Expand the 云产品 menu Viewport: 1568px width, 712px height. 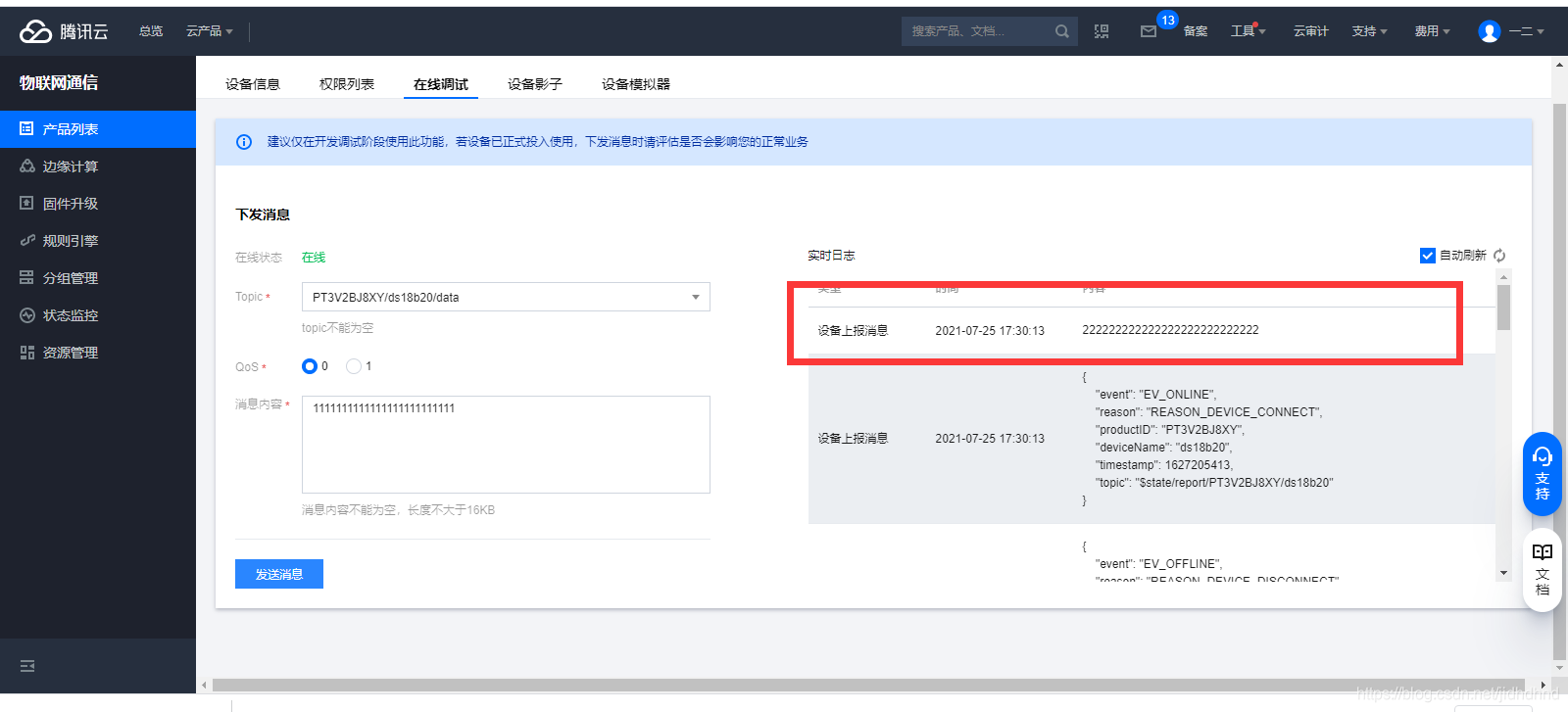click(x=210, y=31)
